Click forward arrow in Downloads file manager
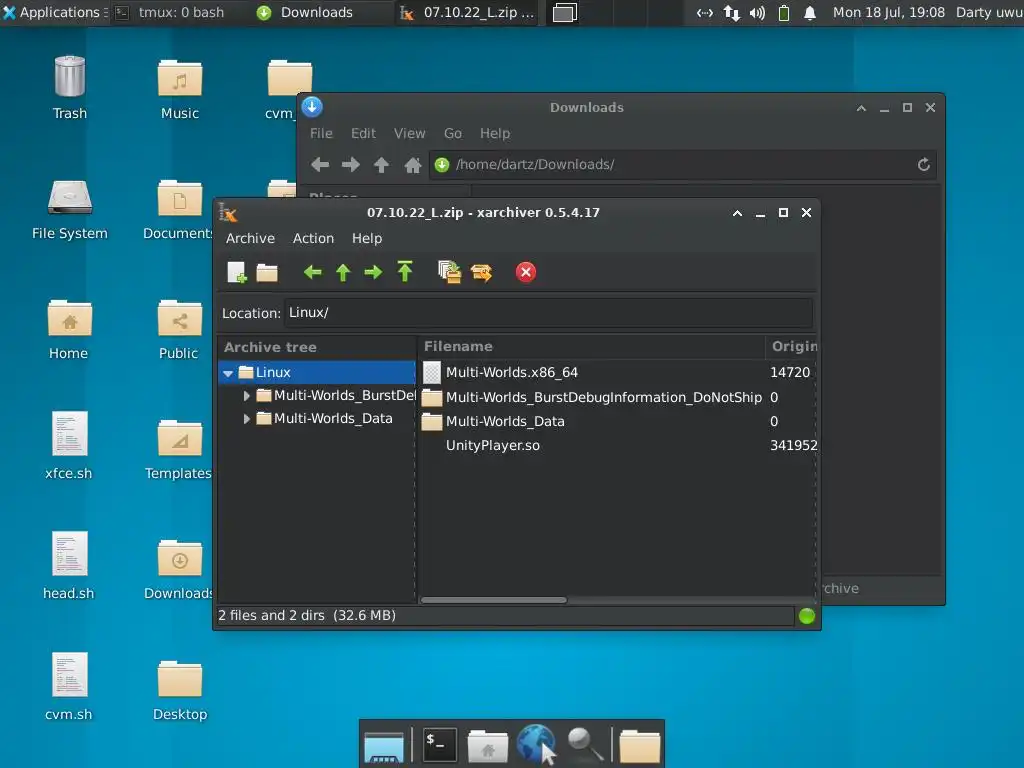This screenshot has height=768, width=1024. click(x=351, y=165)
